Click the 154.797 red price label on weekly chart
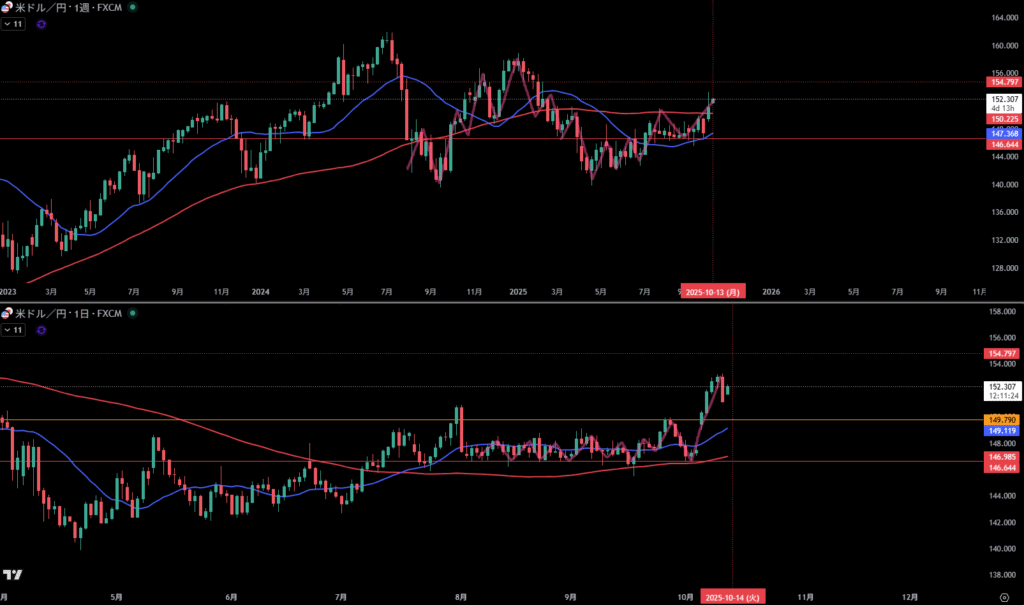Image resolution: width=1024 pixels, height=605 pixels. pyautogui.click(x=1002, y=81)
